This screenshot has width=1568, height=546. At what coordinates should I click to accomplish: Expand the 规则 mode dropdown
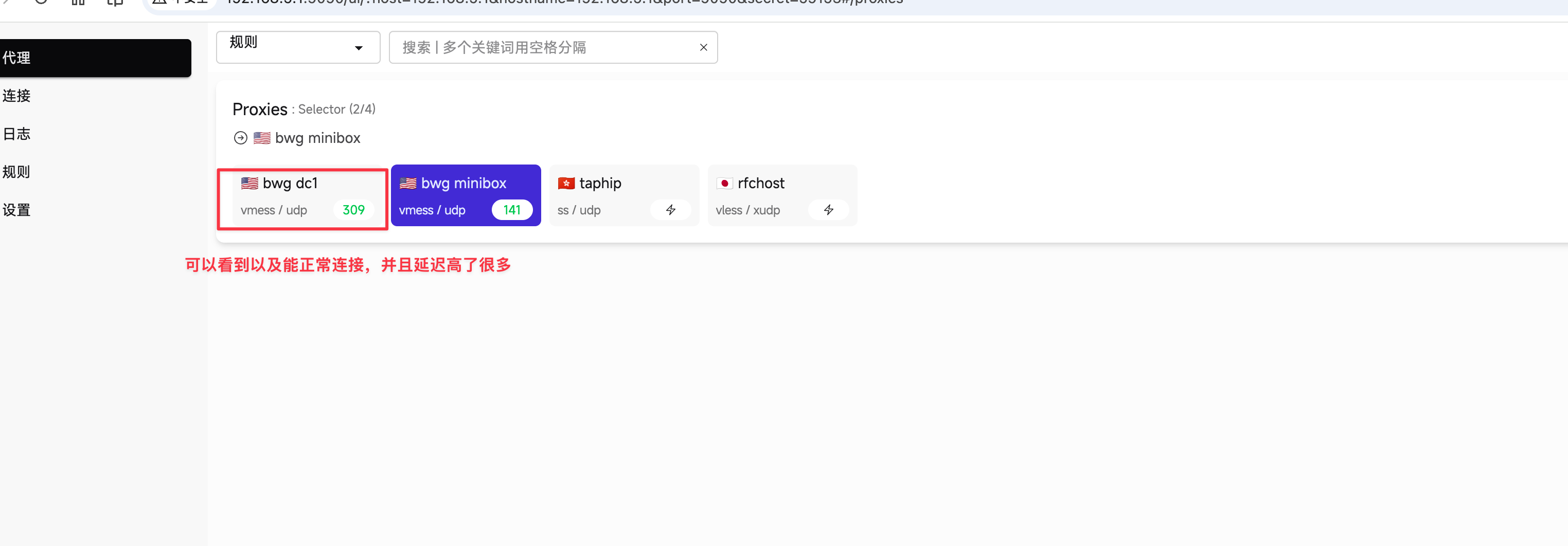coord(298,47)
